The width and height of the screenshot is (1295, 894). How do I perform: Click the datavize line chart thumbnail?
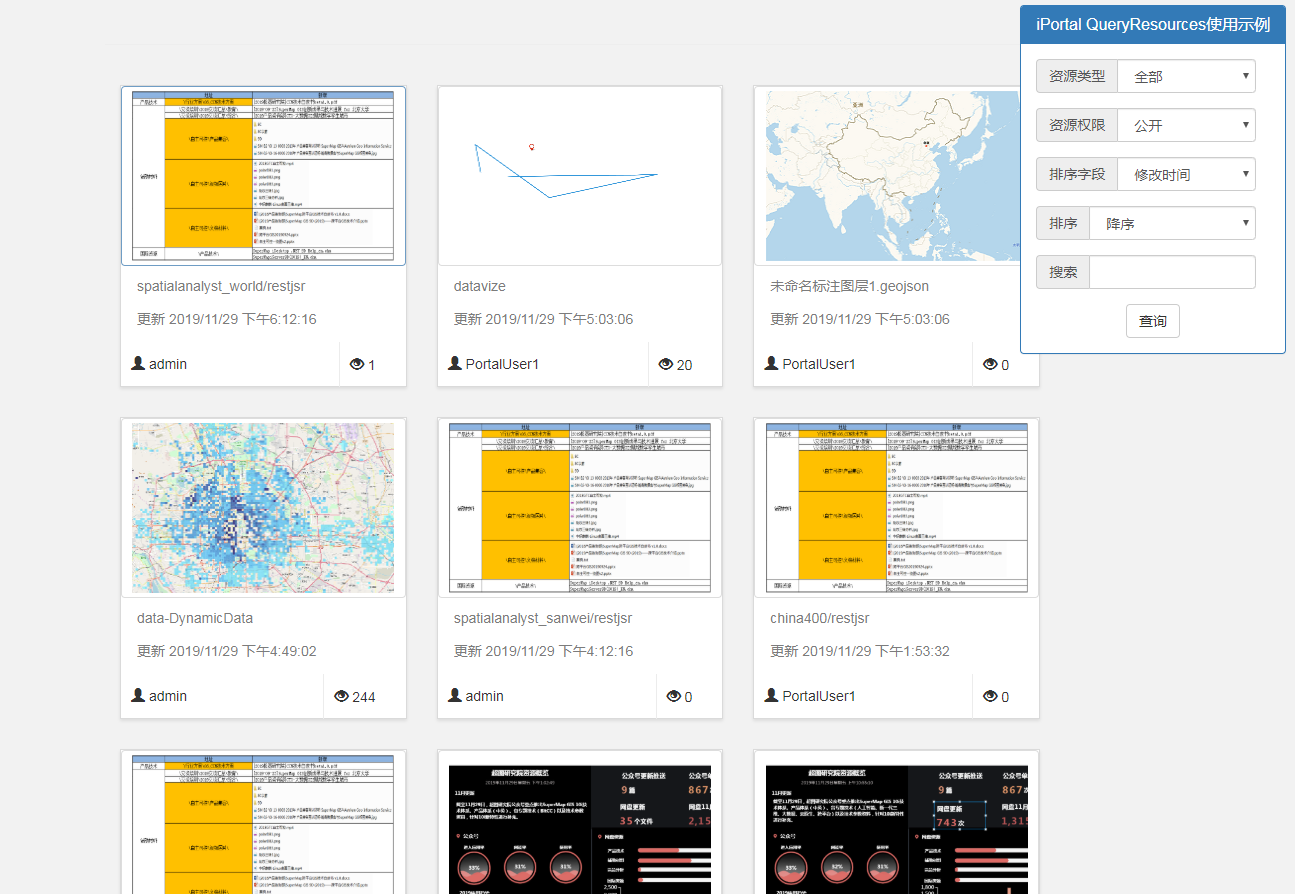click(x=580, y=176)
